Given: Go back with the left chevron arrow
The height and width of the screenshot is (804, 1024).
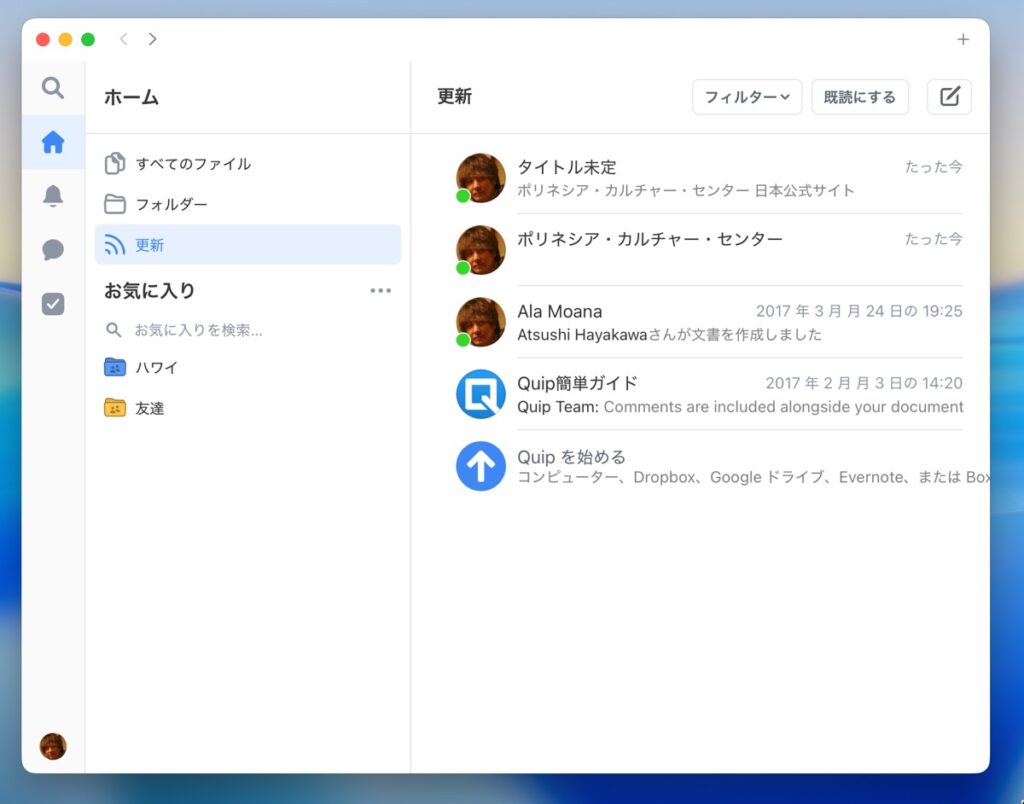Looking at the screenshot, I should click(123, 39).
